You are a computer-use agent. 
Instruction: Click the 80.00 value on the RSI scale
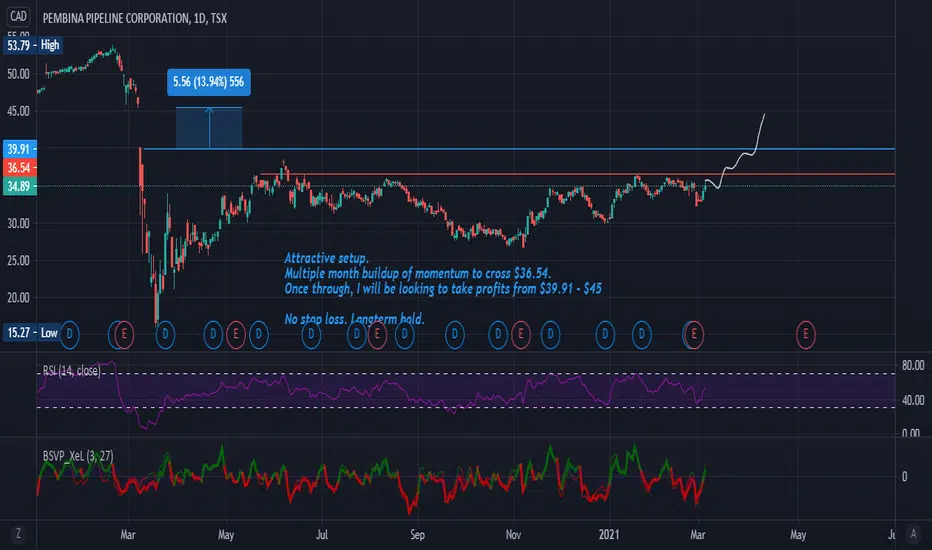point(913,366)
